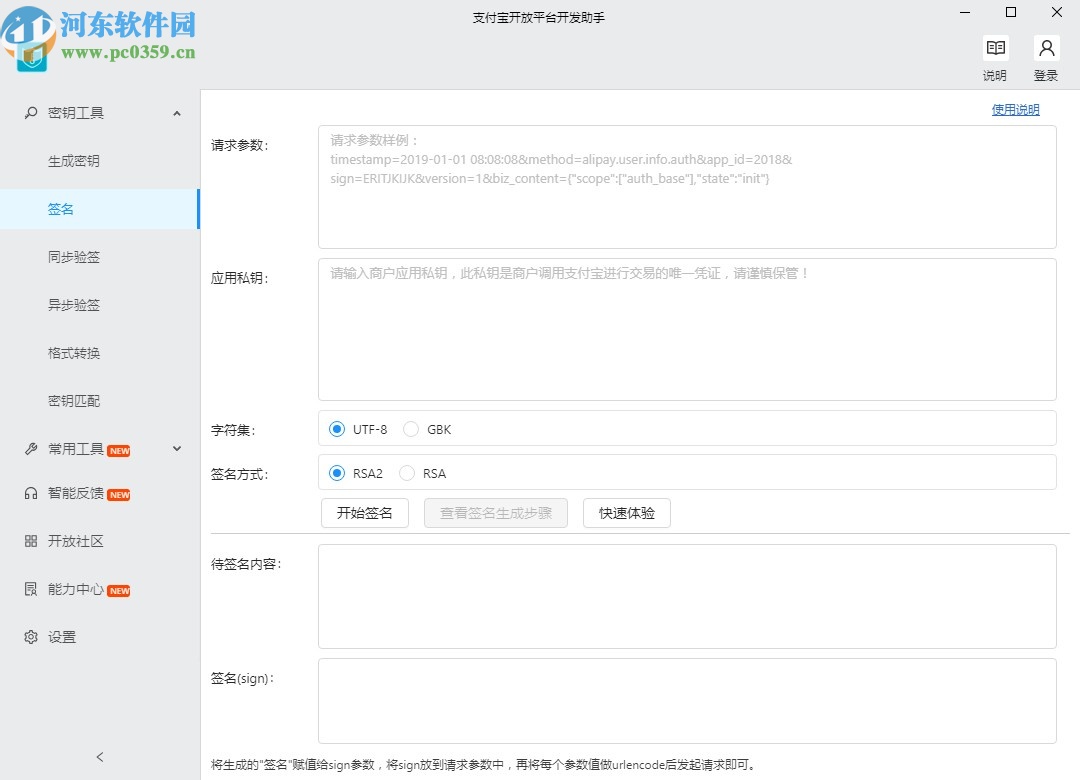The height and width of the screenshot is (780, 1080).
Task: Open 开放社区 via the grid icon
Action: click(30, 541)
